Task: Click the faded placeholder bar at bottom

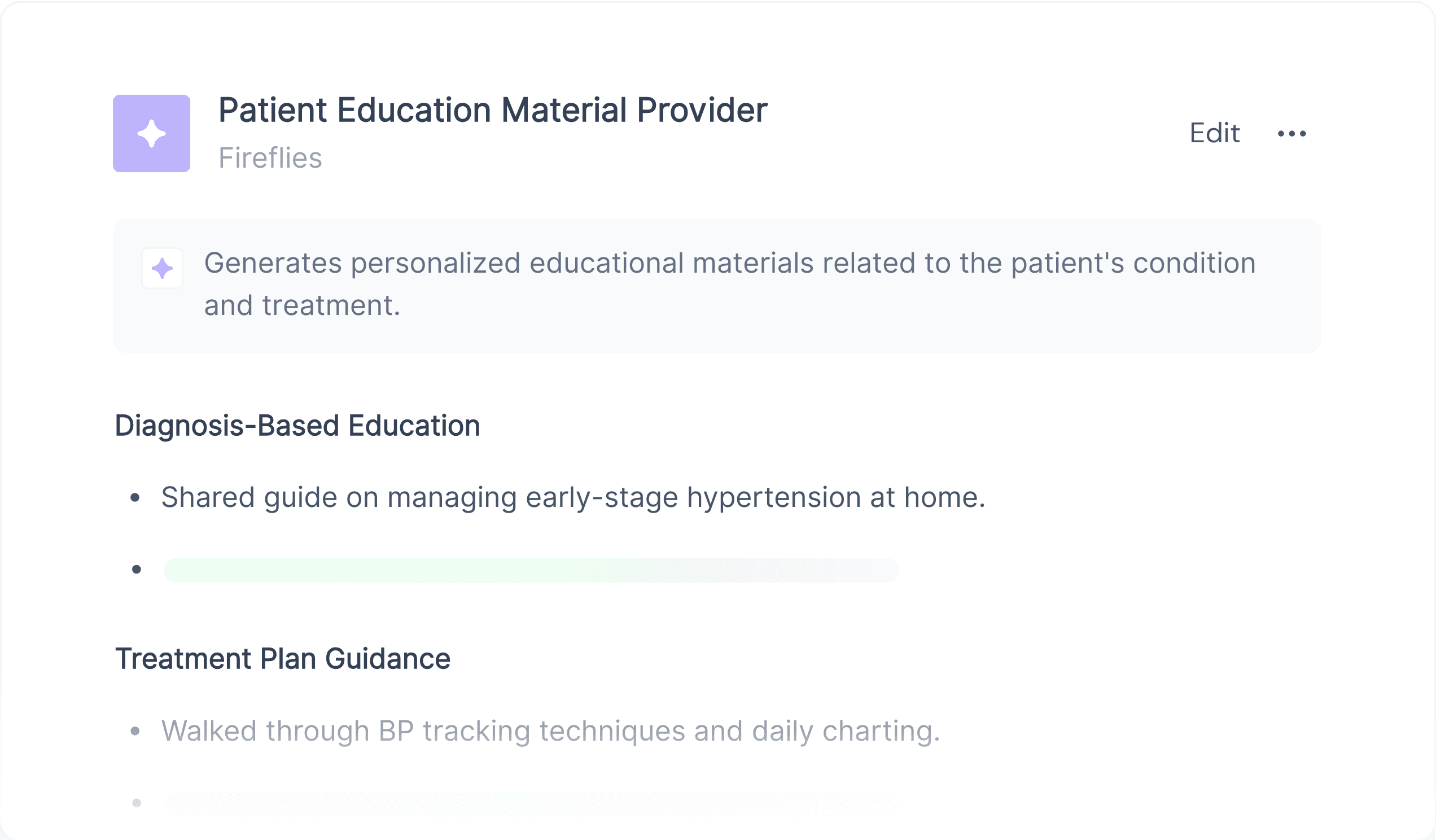Action: [531, 804]
